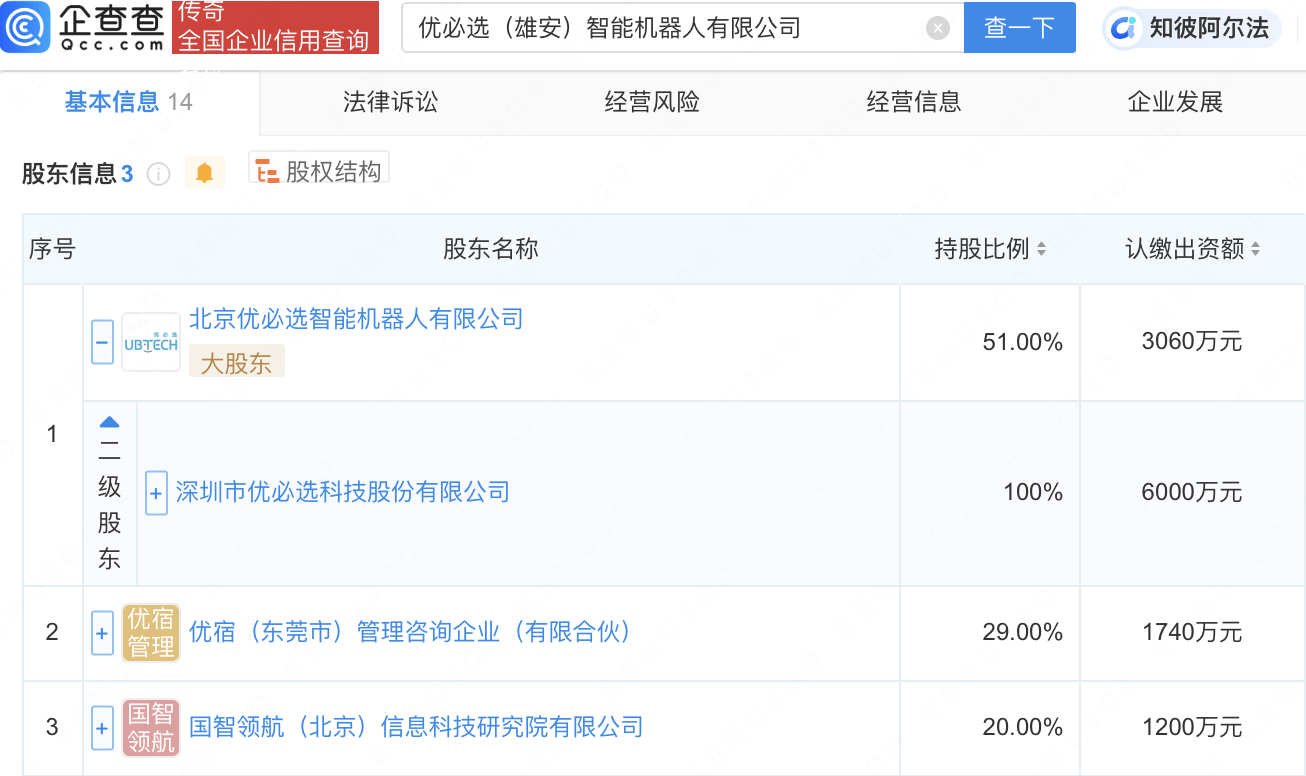This screenshot has height=776, width=1306.
Task: Click the 国智领航 logo badge
Action: tap(151, 728)
